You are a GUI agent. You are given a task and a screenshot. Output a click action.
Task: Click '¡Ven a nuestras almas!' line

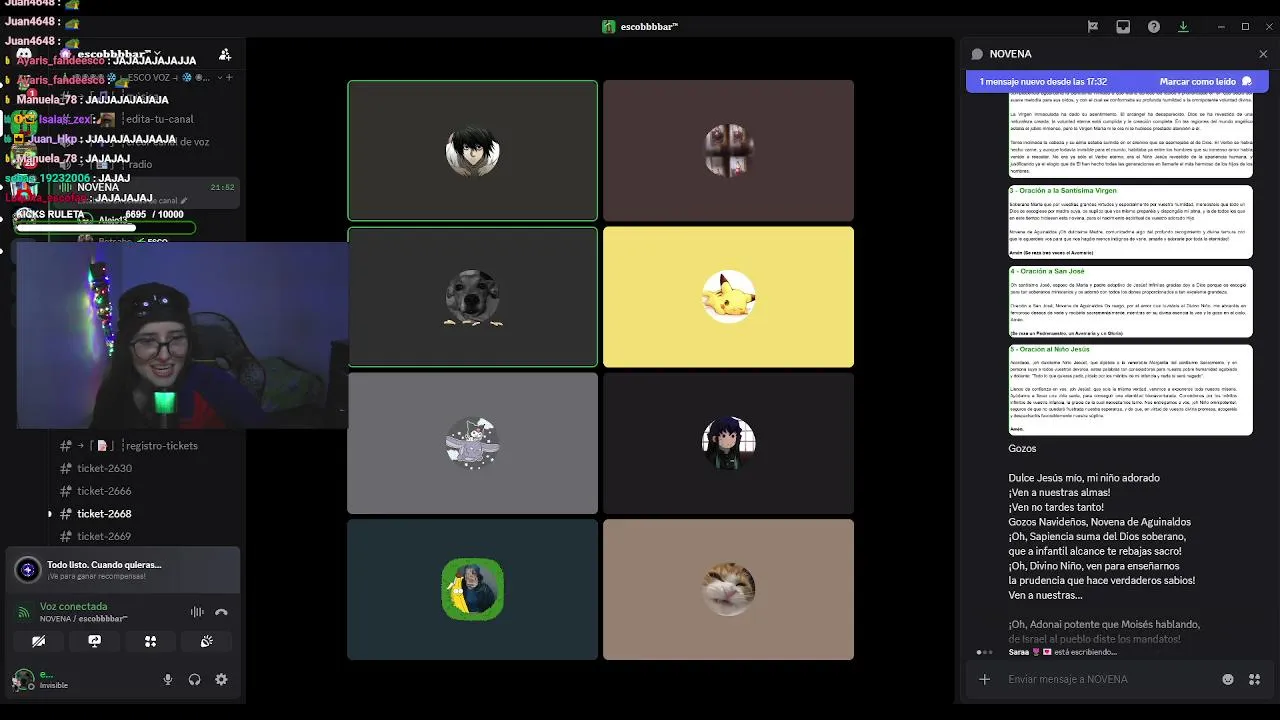tap(1059, 493)
